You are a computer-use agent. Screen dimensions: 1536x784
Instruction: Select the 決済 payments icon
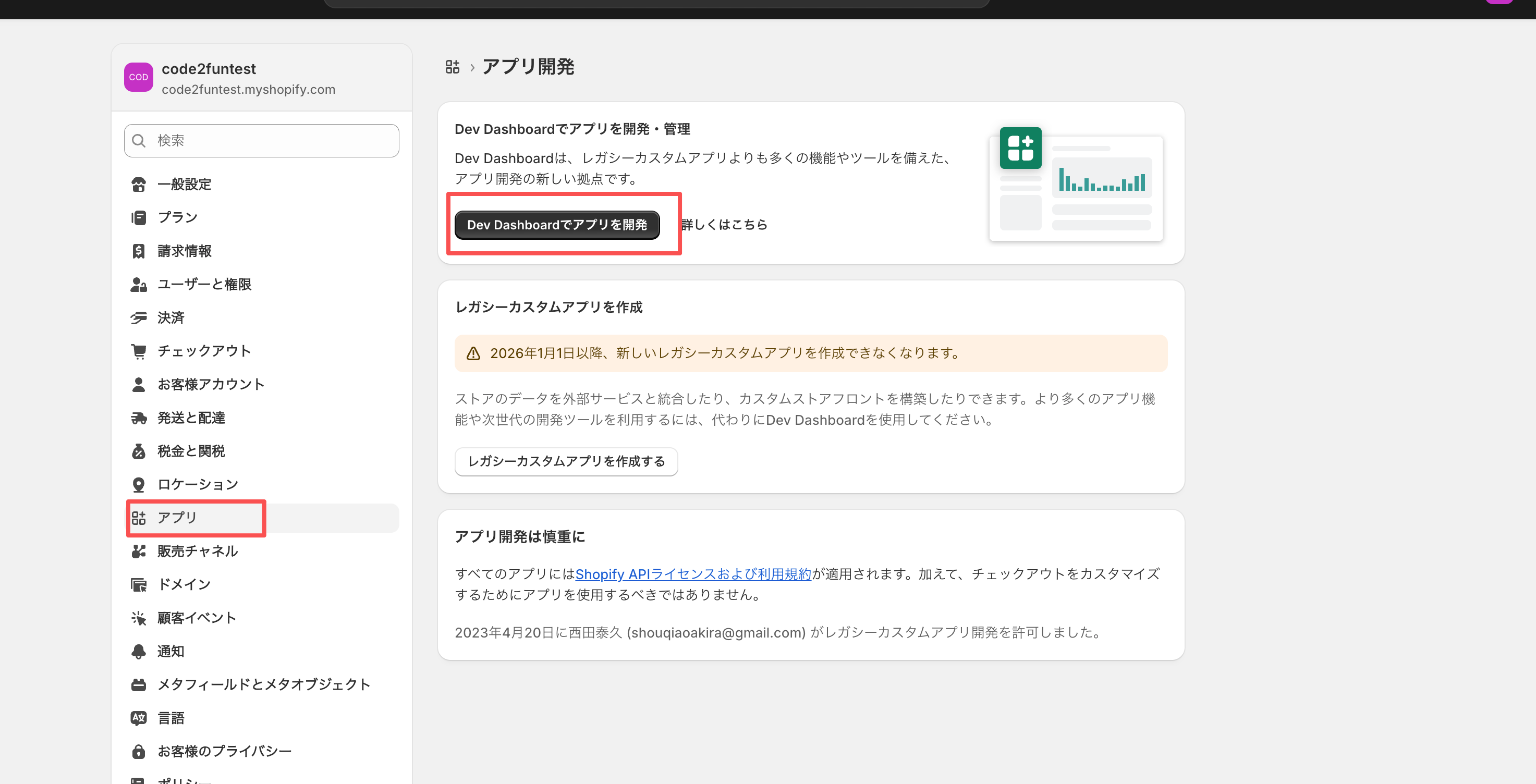[139, 318]
